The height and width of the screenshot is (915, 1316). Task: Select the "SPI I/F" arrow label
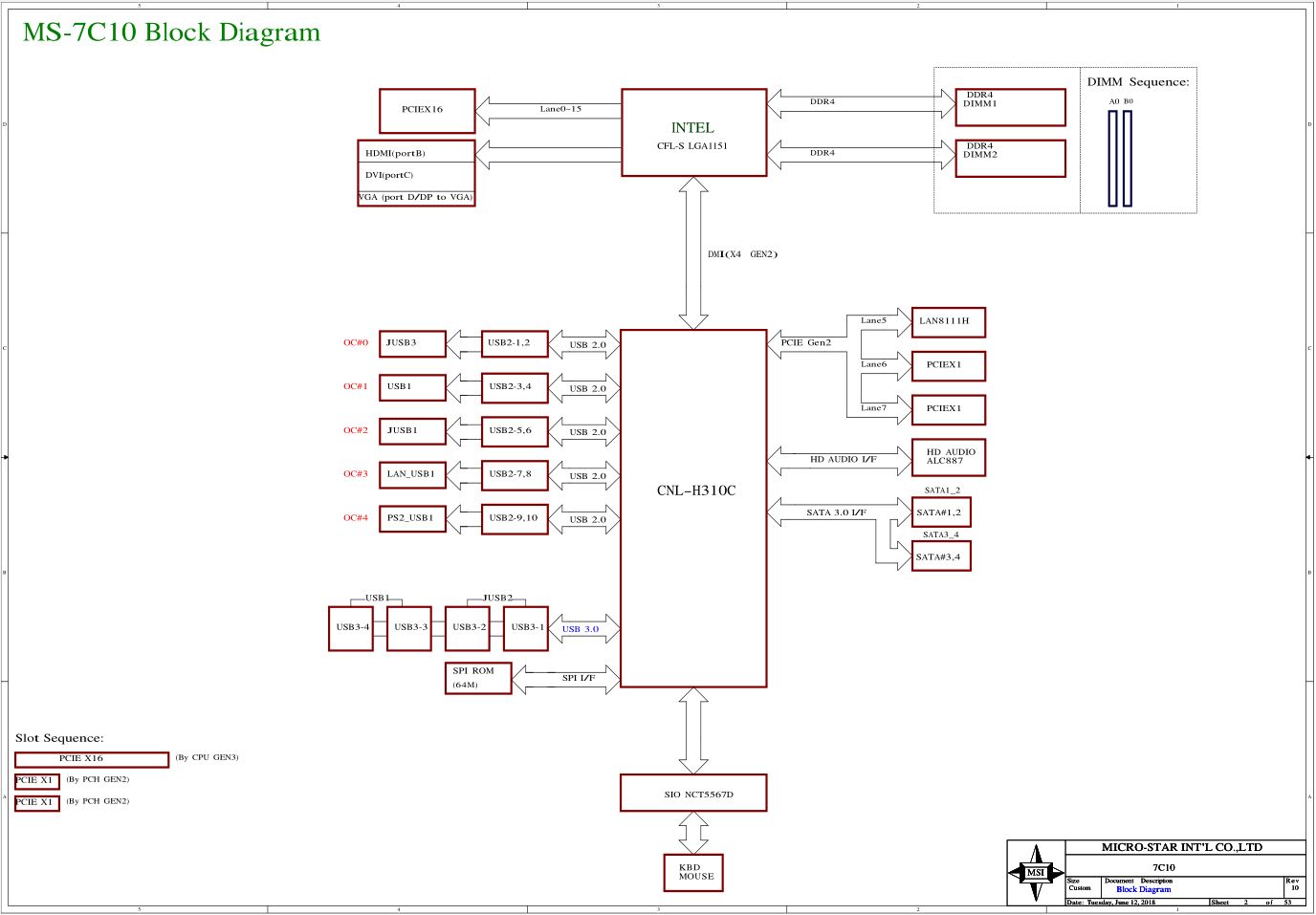pos(579,678)
